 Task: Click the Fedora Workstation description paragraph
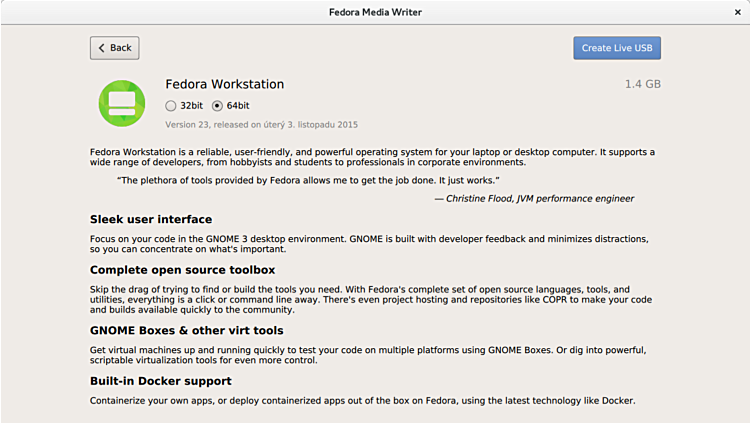tap(372, 157)
